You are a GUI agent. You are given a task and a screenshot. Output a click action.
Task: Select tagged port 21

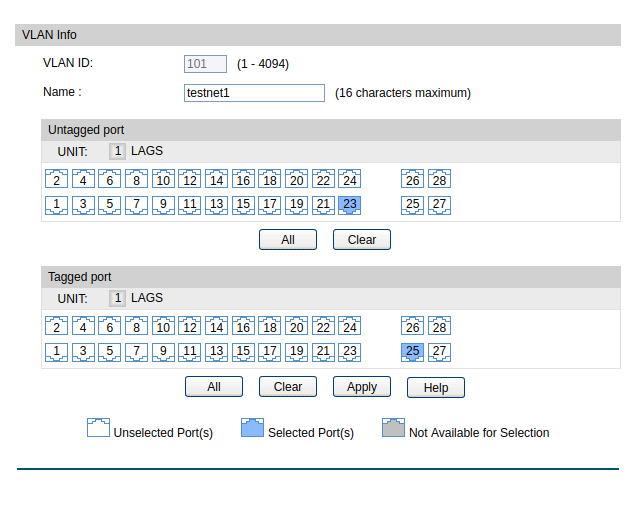click(x=323, y=352)
